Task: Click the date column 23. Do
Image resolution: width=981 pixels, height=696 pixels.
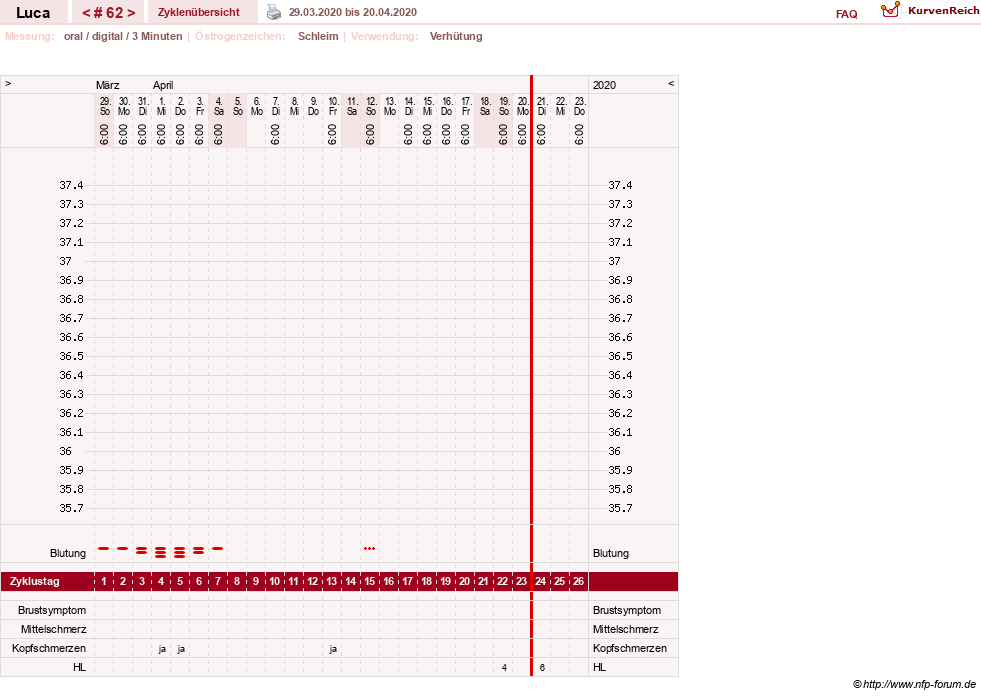Action: click(579, 106)
